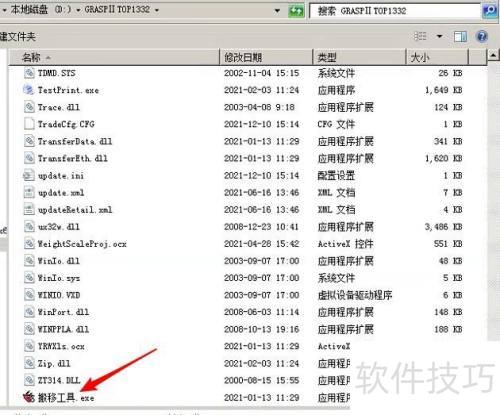
Task: Click the date 2008-12-23 10:41
Action: point(262,227)
